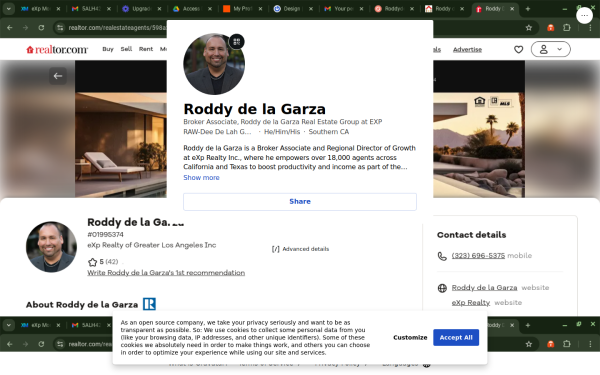
Task: Click the Share button
Action: [x=300, y=202]
